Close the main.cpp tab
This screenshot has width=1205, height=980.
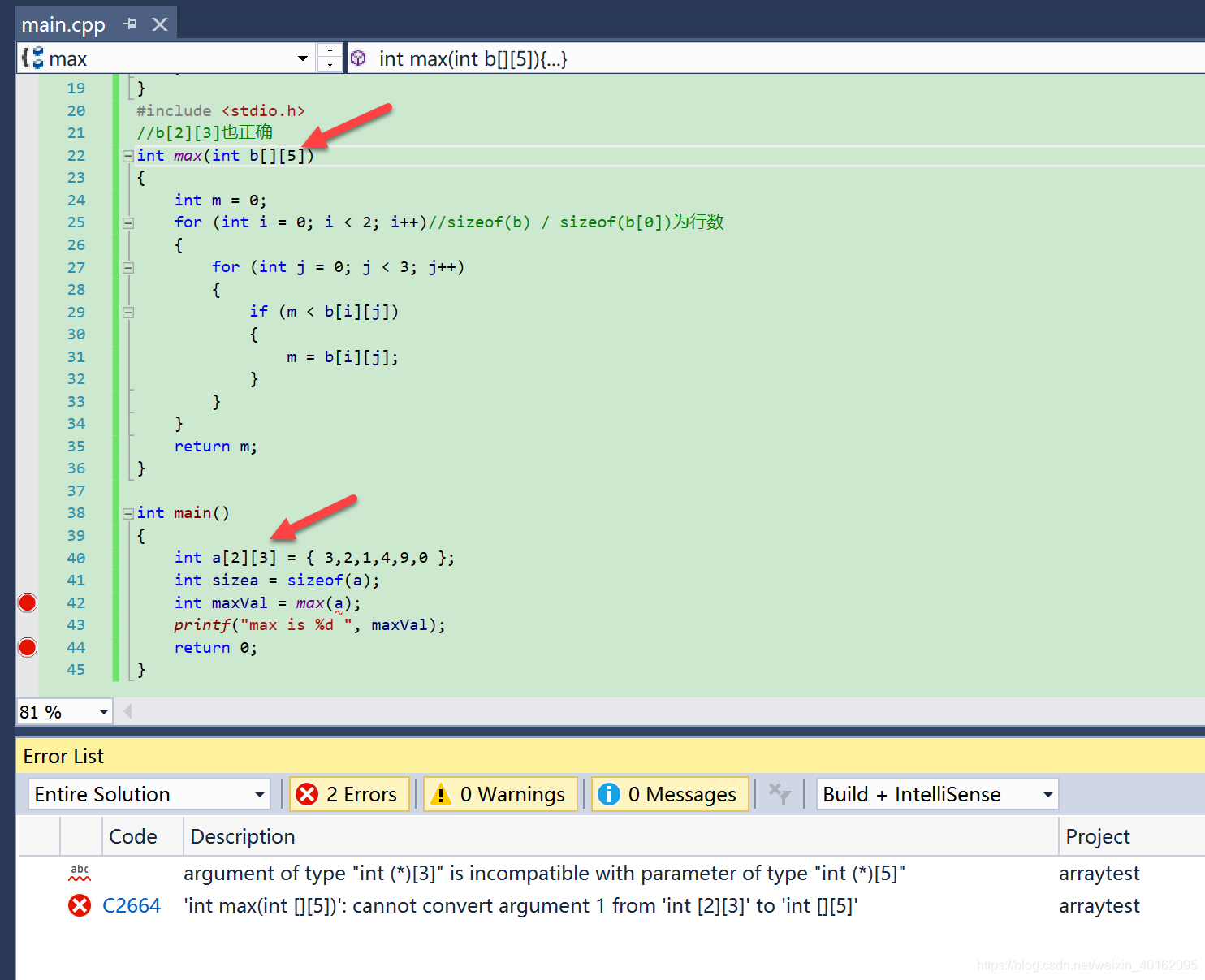point(160,24)
